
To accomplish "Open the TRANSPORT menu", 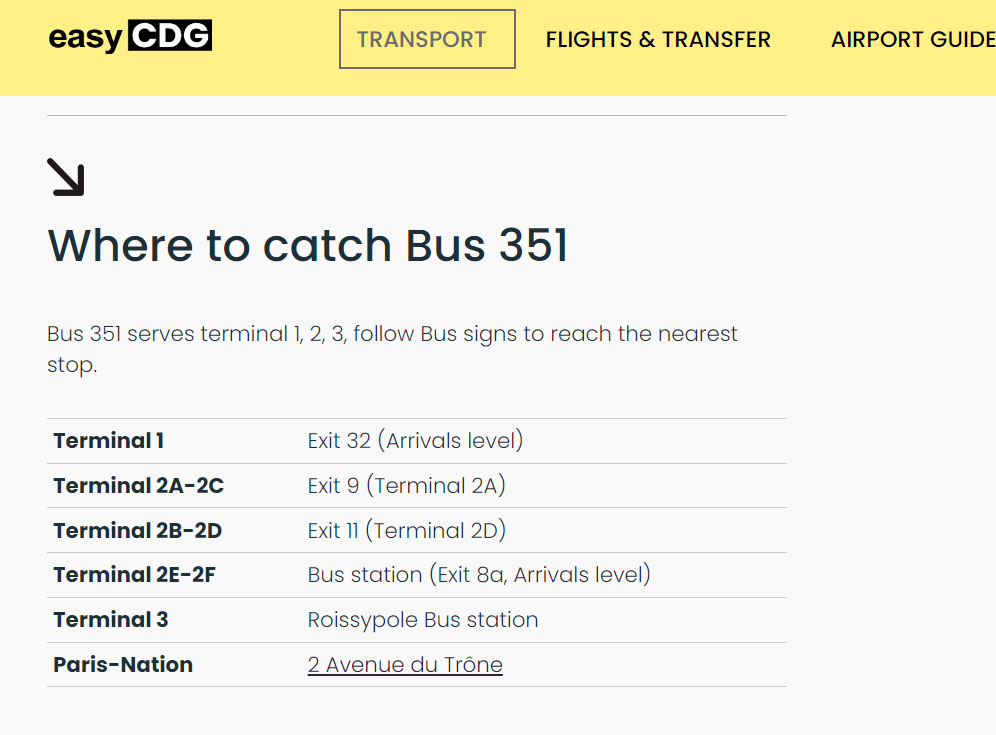I will tap(427, 39).
